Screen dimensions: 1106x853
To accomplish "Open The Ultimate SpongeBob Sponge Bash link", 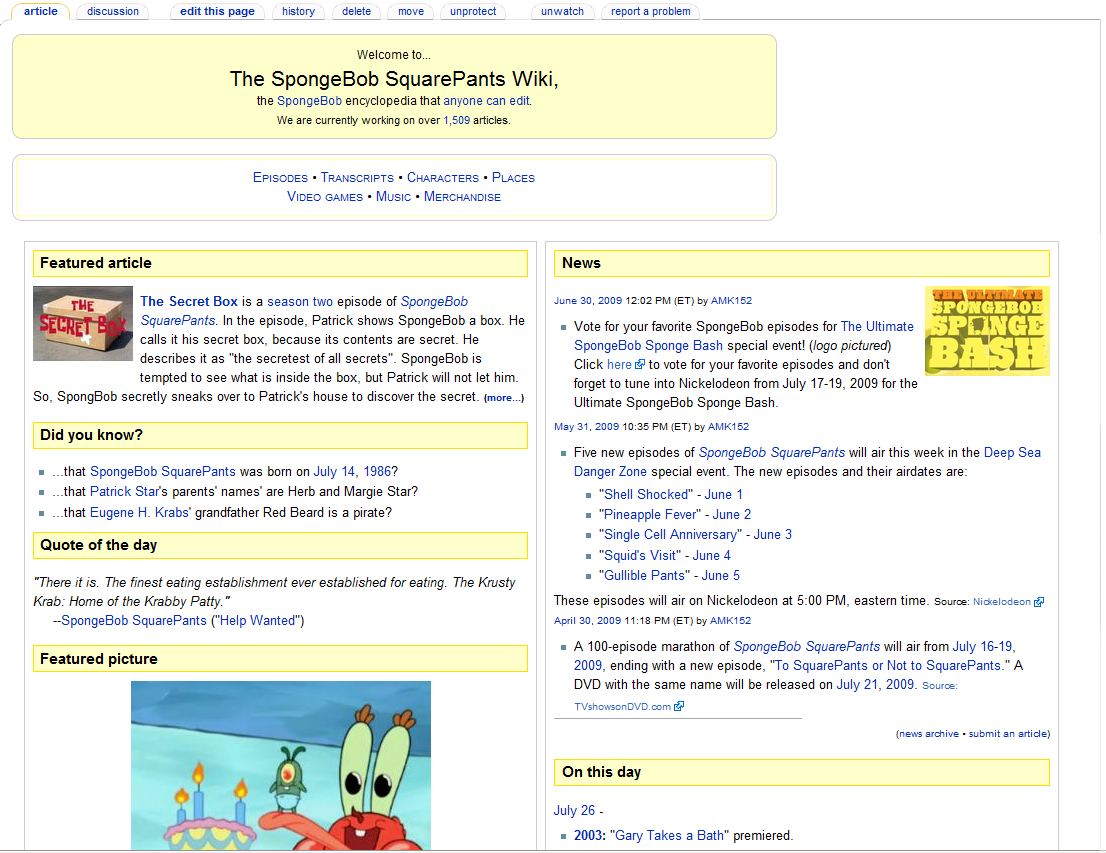I will [743, 336].
